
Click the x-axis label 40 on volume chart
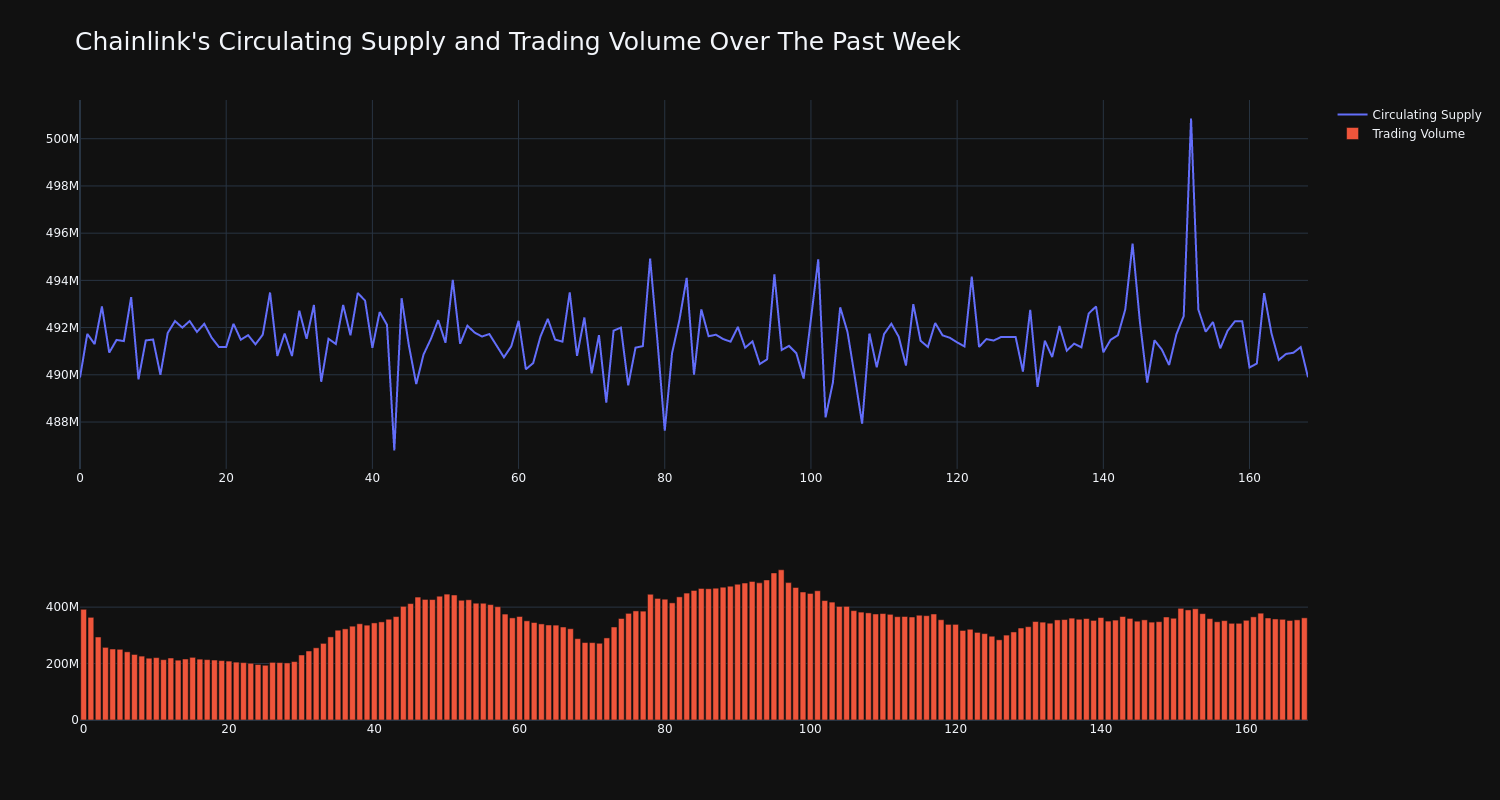pyautogui.click(x=374, y=729)
